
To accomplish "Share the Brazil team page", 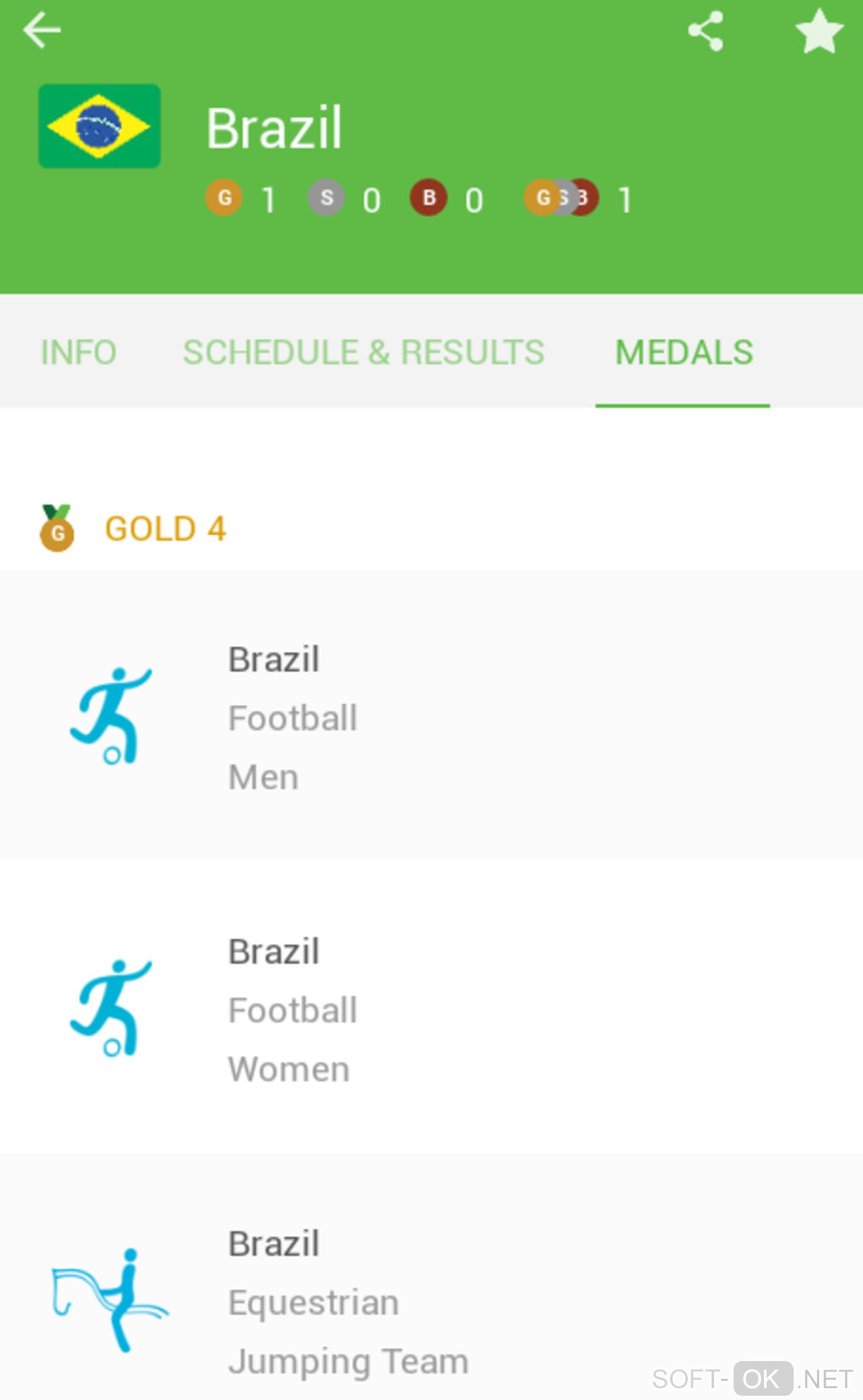I will tap(706, 31).
